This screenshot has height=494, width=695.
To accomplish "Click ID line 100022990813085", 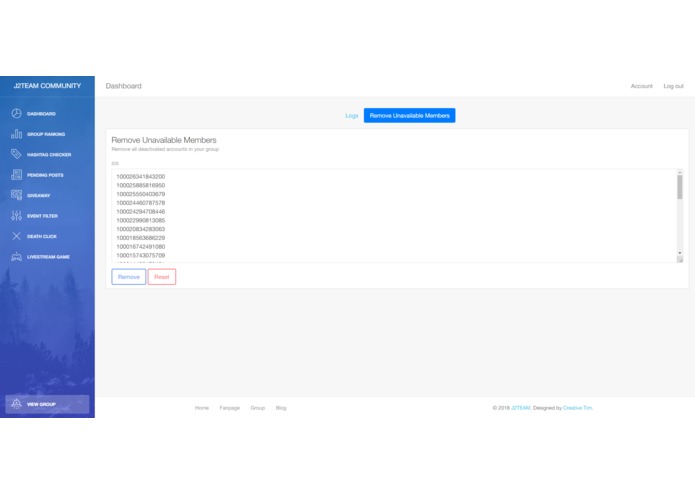I will pos(141,220).
